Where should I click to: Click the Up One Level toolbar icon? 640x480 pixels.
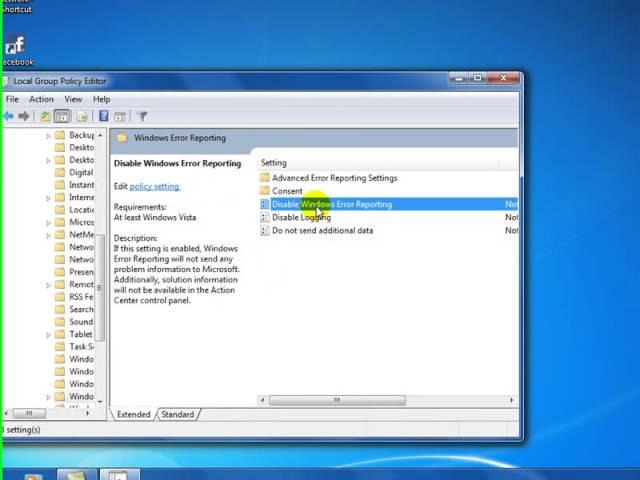[x=45, y=117]
